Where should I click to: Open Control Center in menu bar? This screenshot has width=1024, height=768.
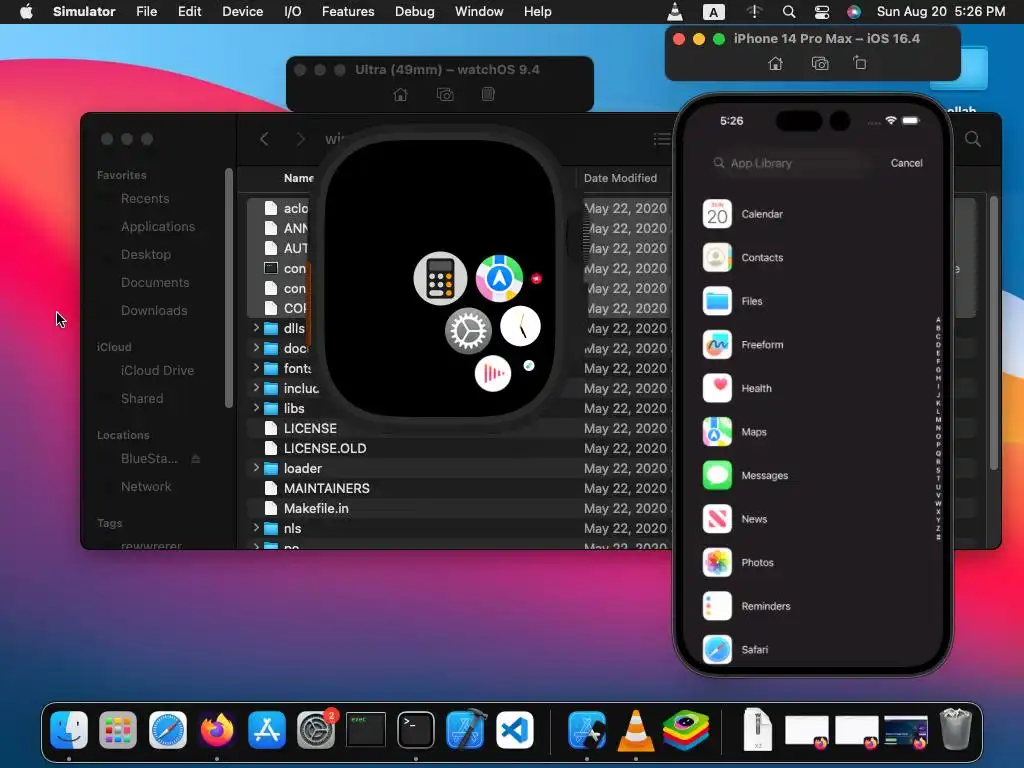tap(822, 12)
